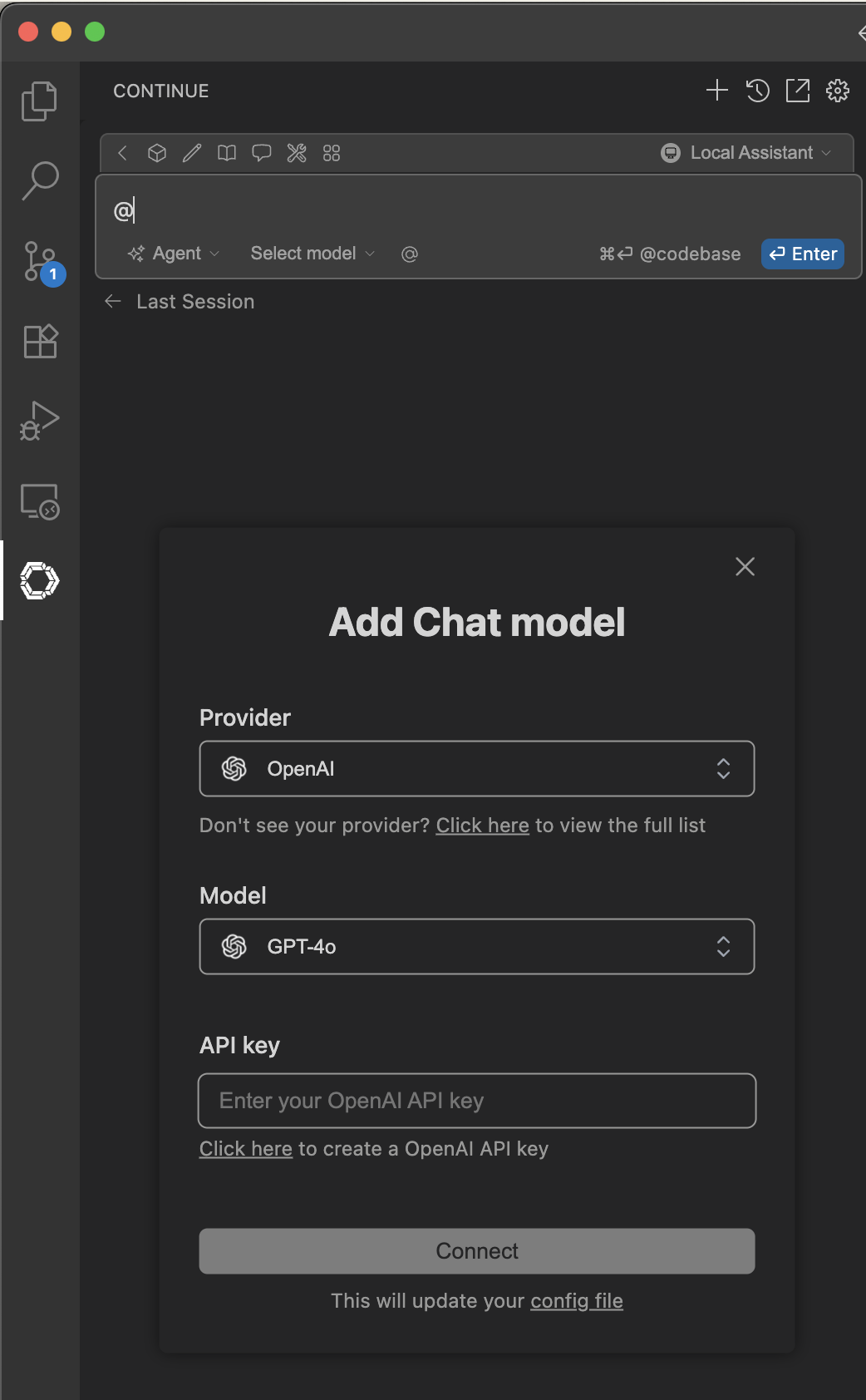Screen dimensions: 866x1400
Task: Open the Explorer view in activity bar
Action: (x=39, y=101)
